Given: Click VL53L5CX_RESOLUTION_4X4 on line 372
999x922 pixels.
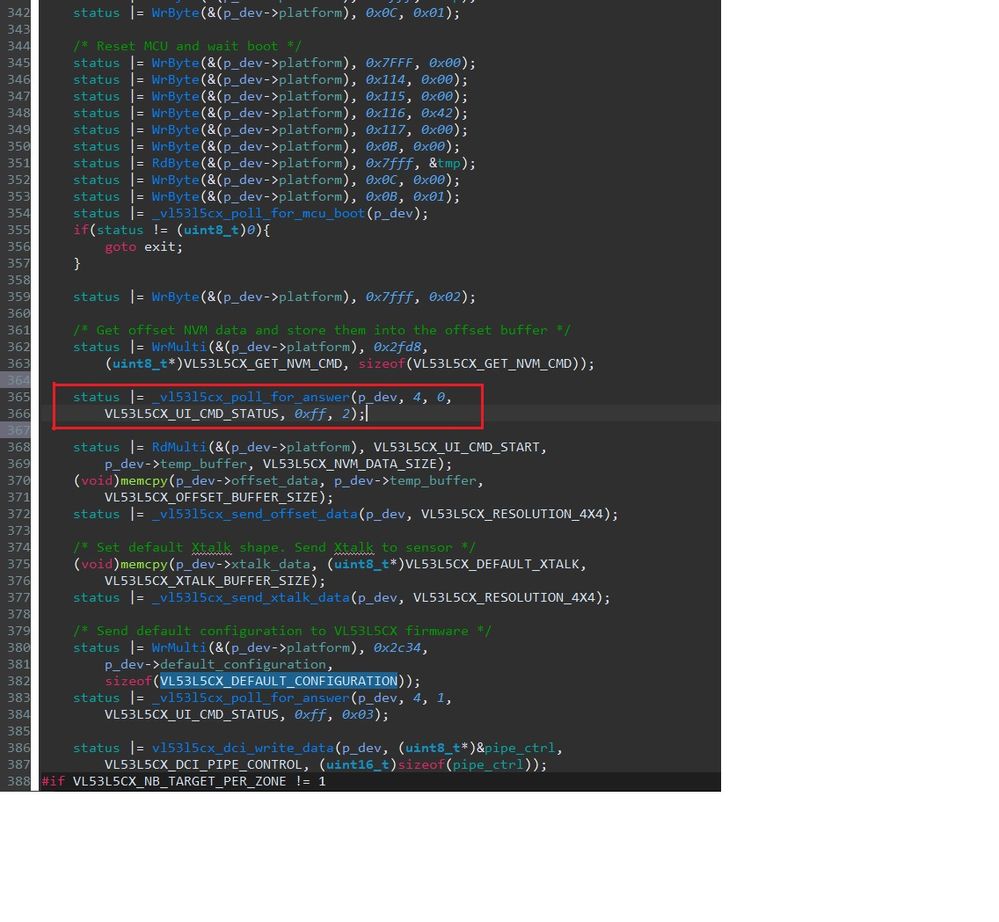Looking at the screenshot, I should [512, 514].
